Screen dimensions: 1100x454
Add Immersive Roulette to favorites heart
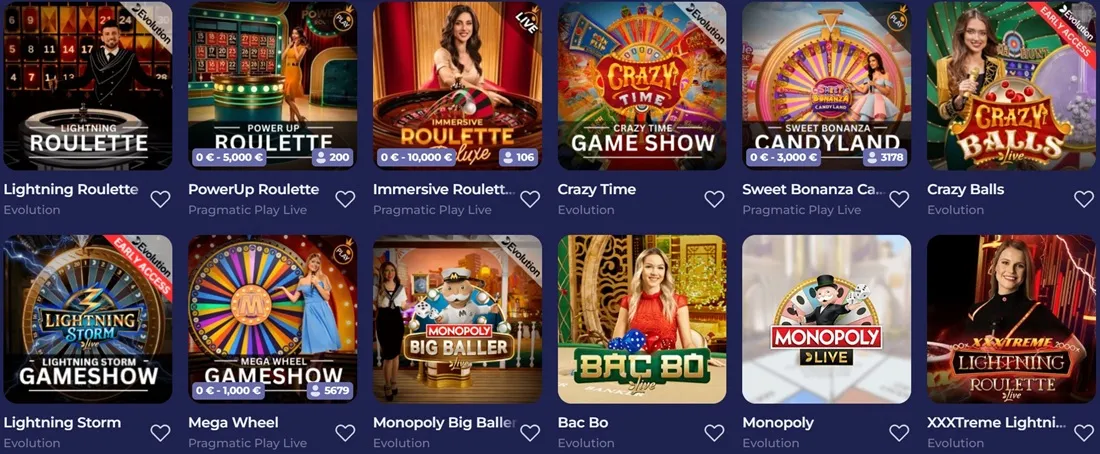[530, 199]
